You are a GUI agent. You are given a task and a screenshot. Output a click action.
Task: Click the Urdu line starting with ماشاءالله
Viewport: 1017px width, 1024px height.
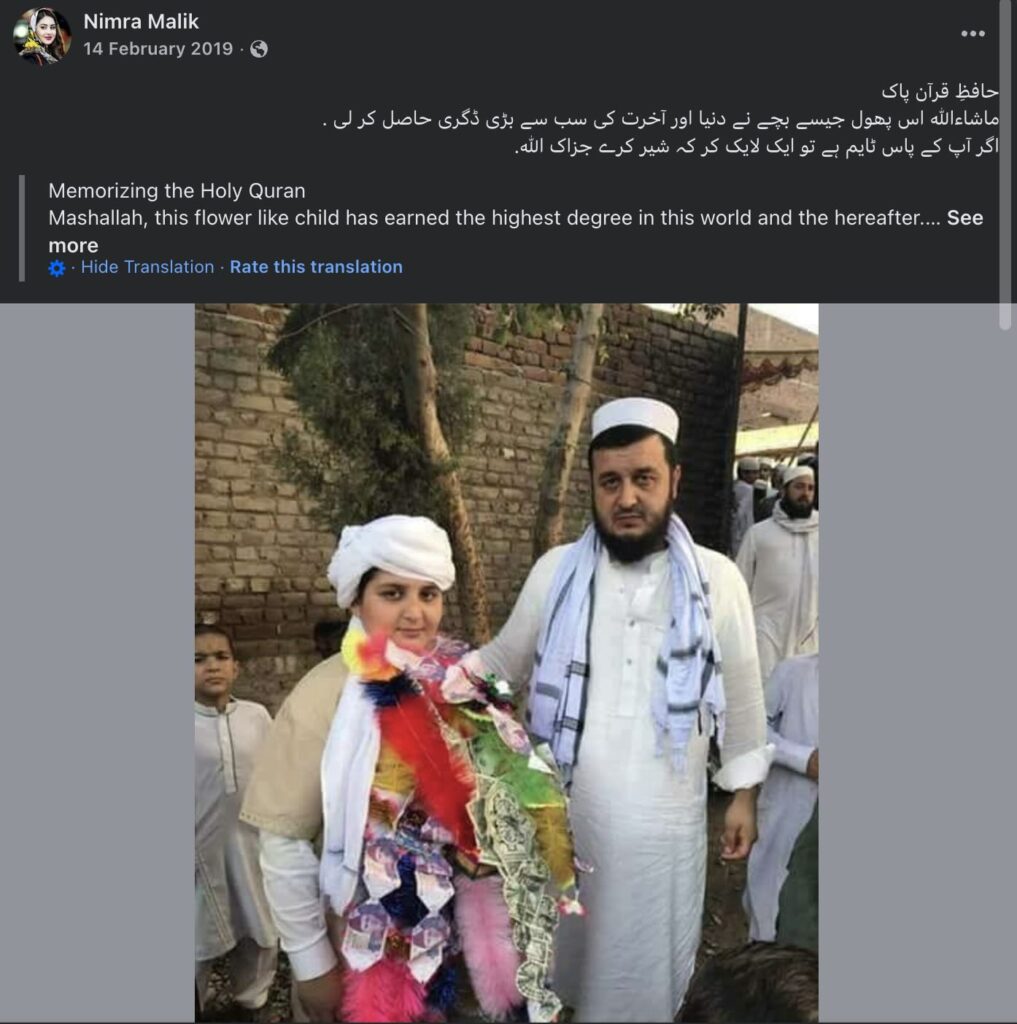click(x=660, y=120)
